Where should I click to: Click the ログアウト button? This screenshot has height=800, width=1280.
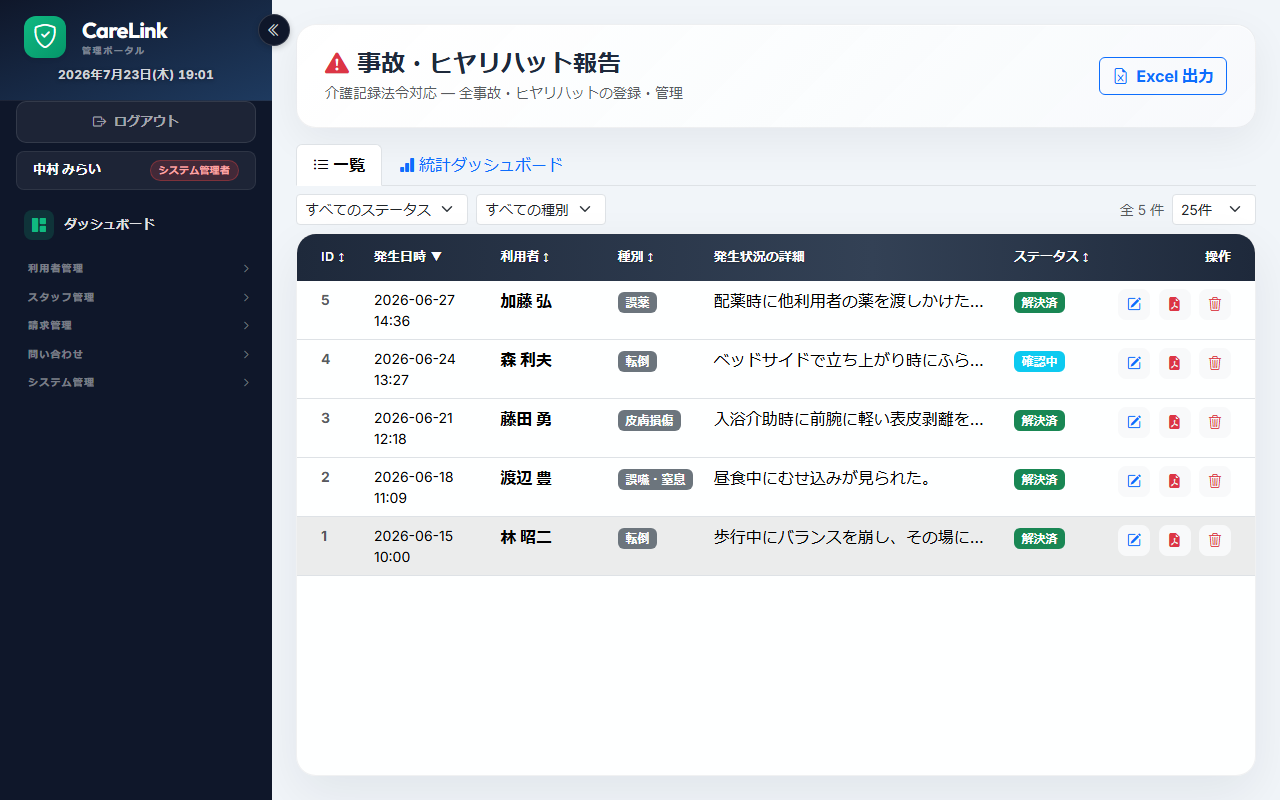tap(136, 122)
